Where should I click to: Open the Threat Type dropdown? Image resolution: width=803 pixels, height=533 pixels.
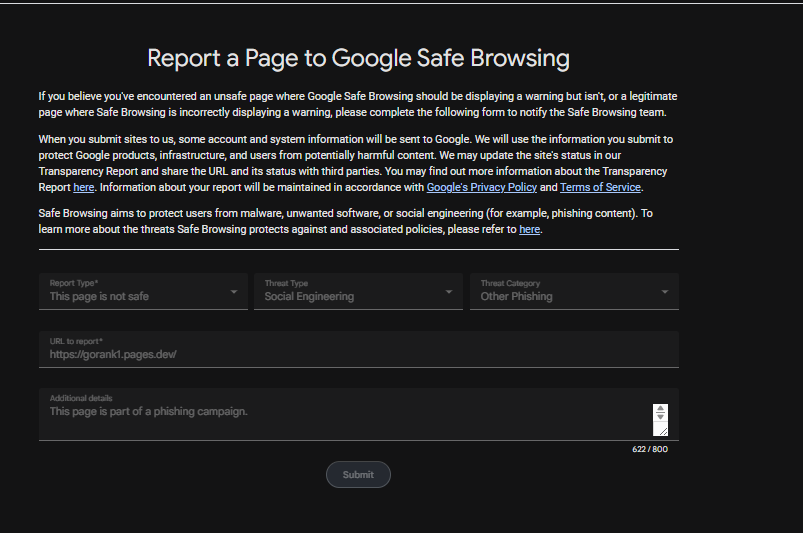(358, 291)
